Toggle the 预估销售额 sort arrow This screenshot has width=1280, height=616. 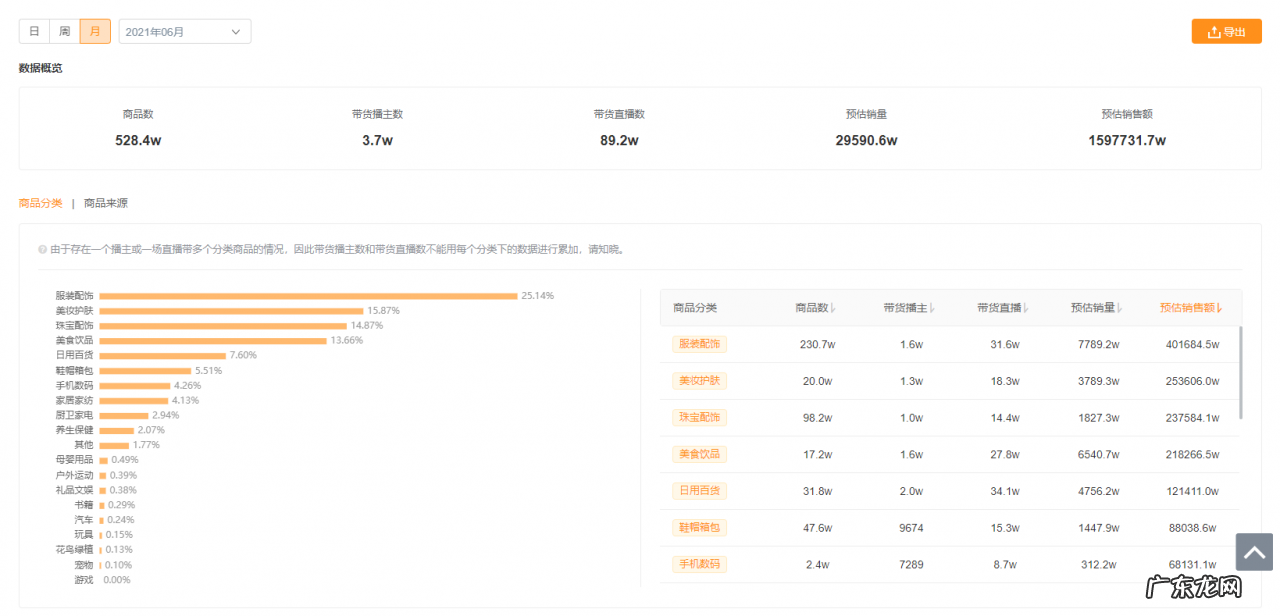click(1219, 309)
